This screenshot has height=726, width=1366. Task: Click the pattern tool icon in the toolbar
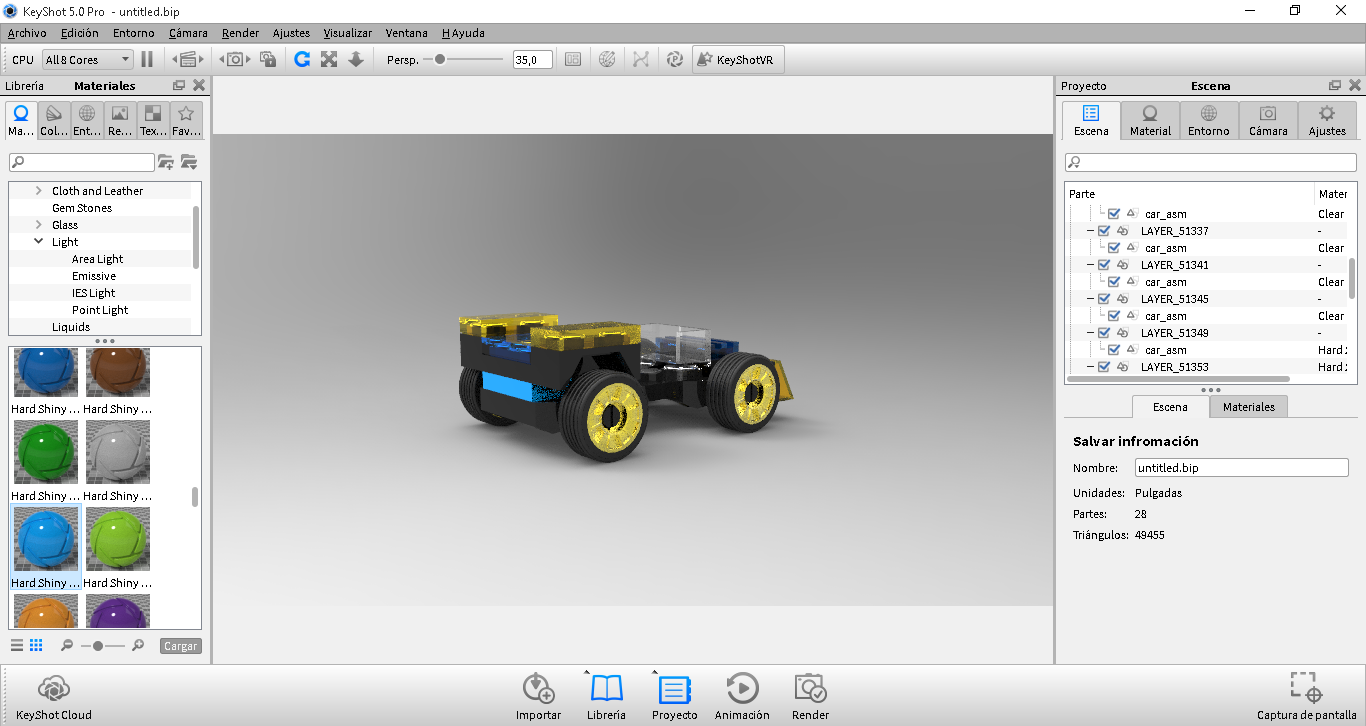[x=641, y=60]
